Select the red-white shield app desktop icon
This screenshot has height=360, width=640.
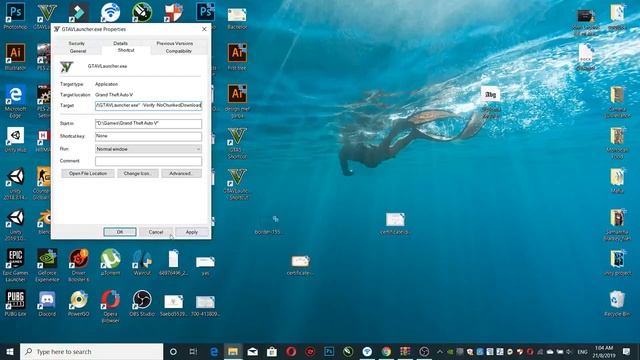173,12
